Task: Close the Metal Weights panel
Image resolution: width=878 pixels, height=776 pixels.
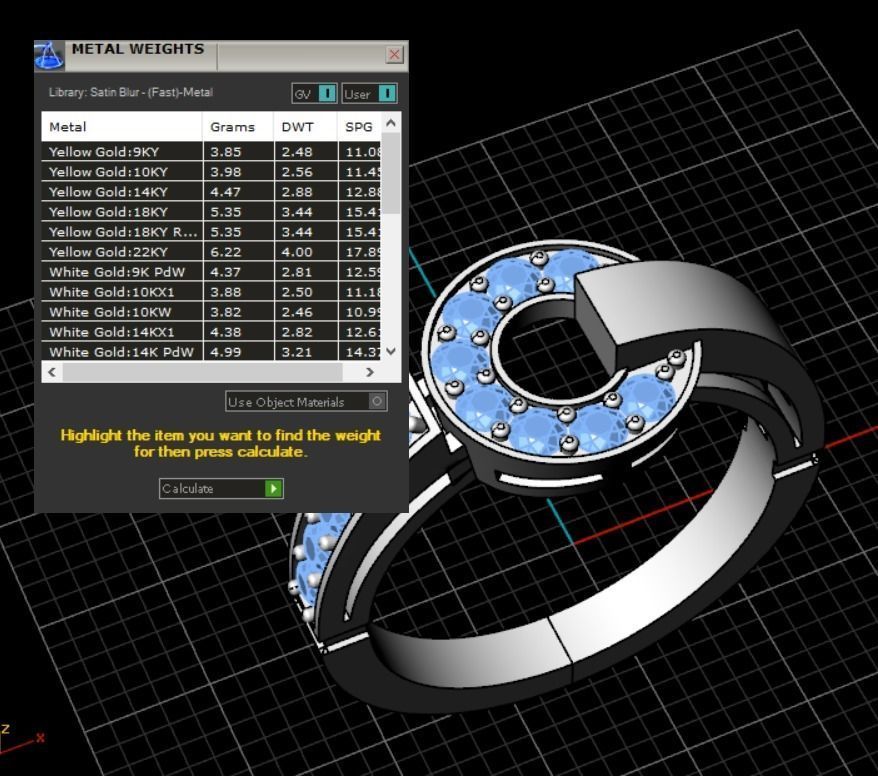Action: [394, 54]
